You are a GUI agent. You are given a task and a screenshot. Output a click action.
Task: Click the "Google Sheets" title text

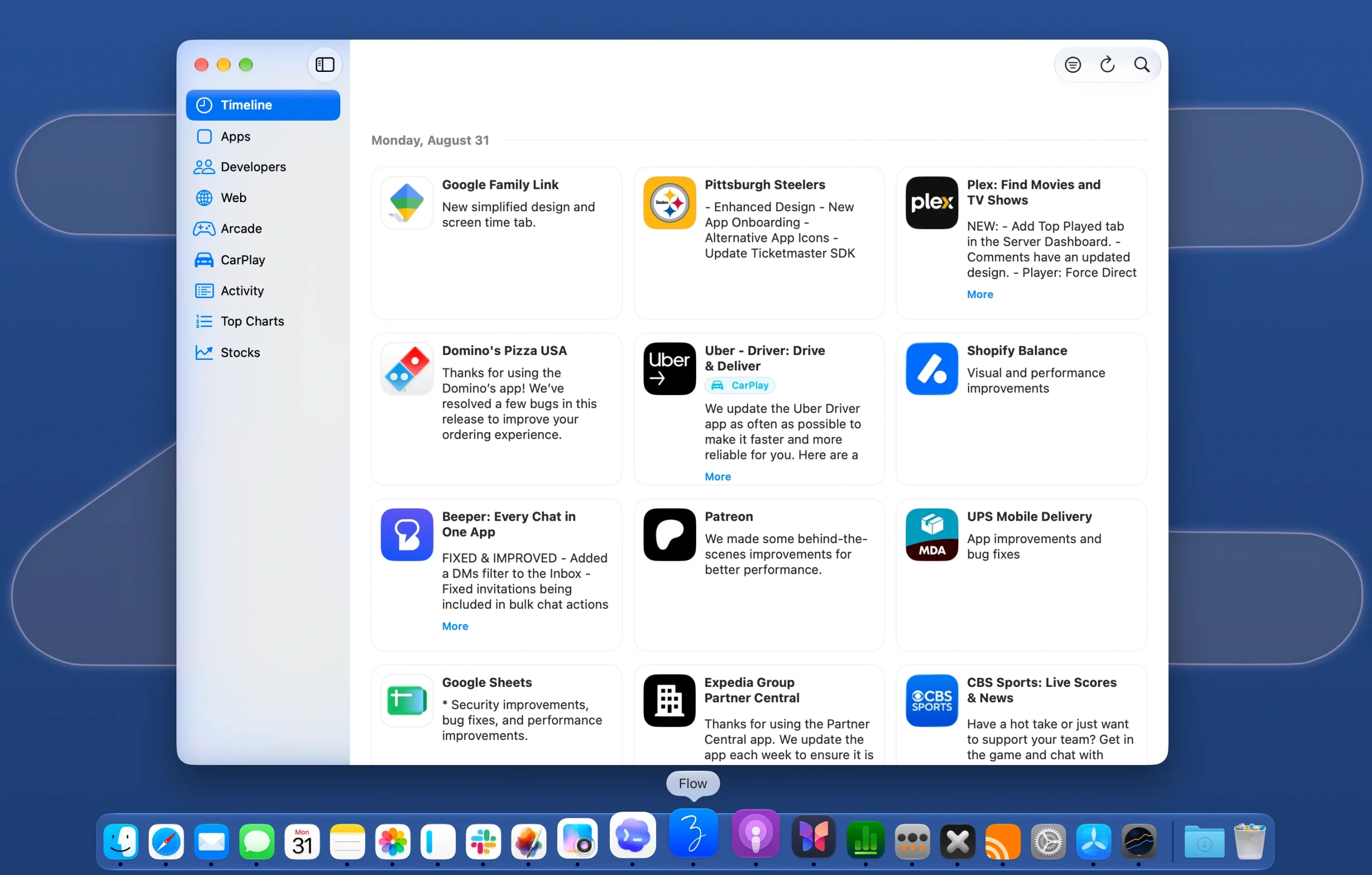(487, 683)
